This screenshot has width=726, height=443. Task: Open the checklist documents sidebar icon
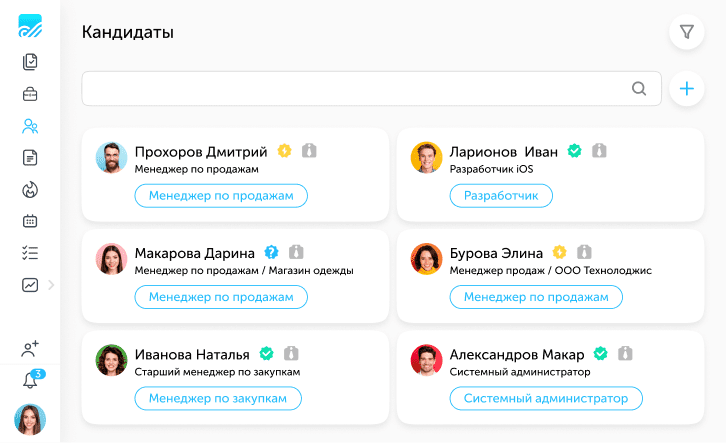pos(30,62)
